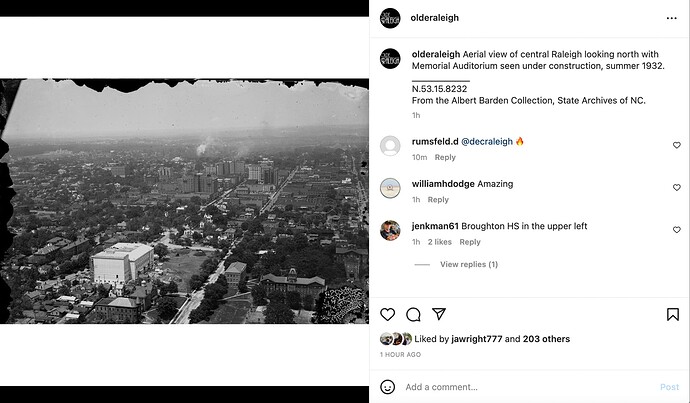
Task: Open olderaleigh username in post header
Action: (434, 18)
